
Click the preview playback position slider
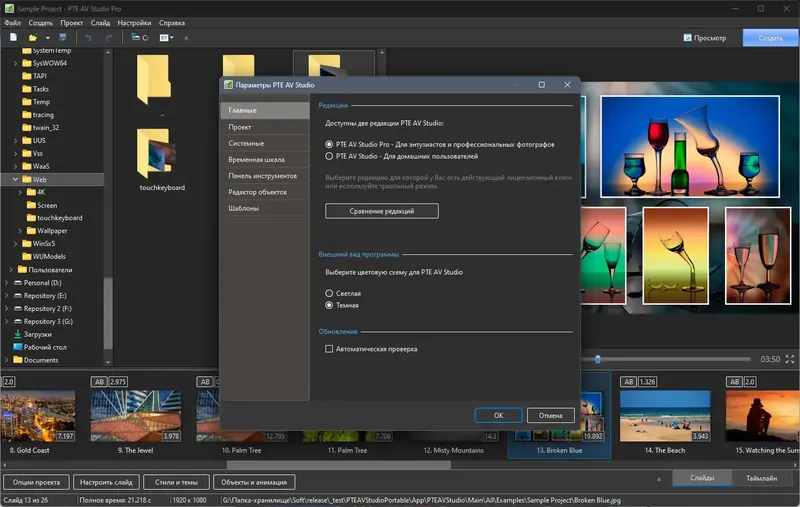point(598,358)
